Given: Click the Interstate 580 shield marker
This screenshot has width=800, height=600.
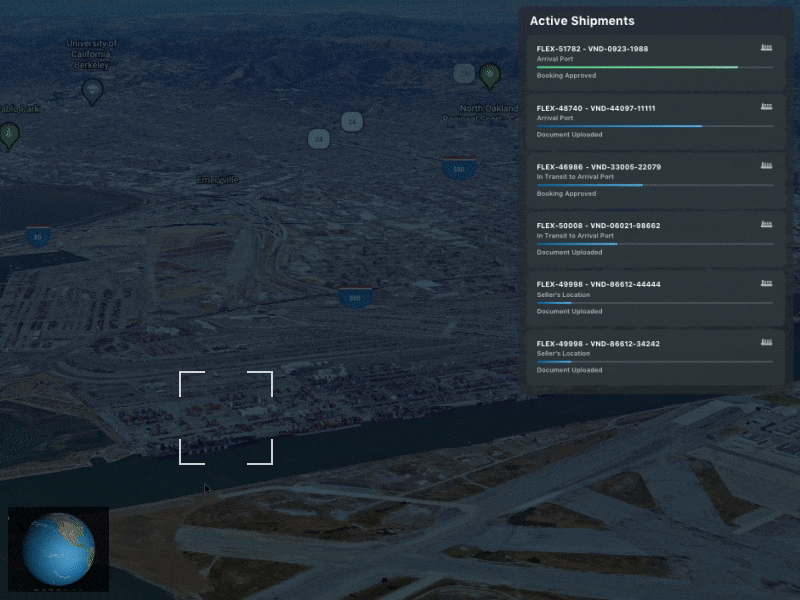Looking at the screenshot, I should 459,168.
